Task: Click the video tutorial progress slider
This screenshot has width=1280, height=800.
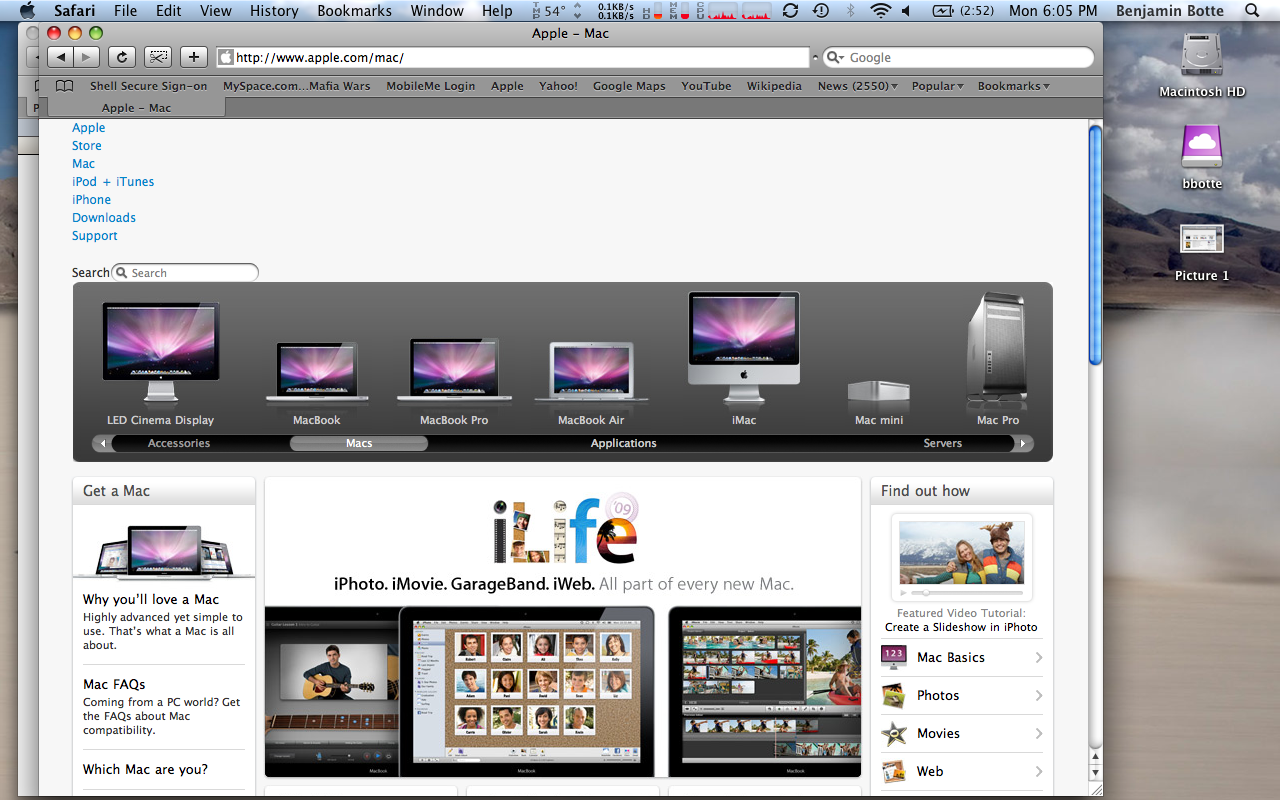Action: [x=965, y=593]
